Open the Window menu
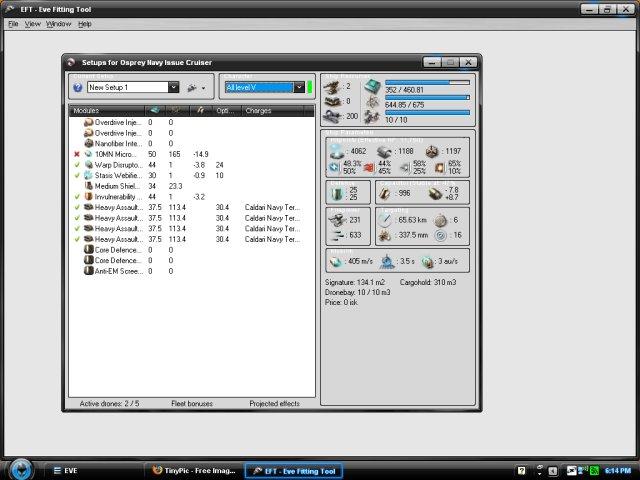Screen dimensions: 640x480 click(x=58, y=24)
